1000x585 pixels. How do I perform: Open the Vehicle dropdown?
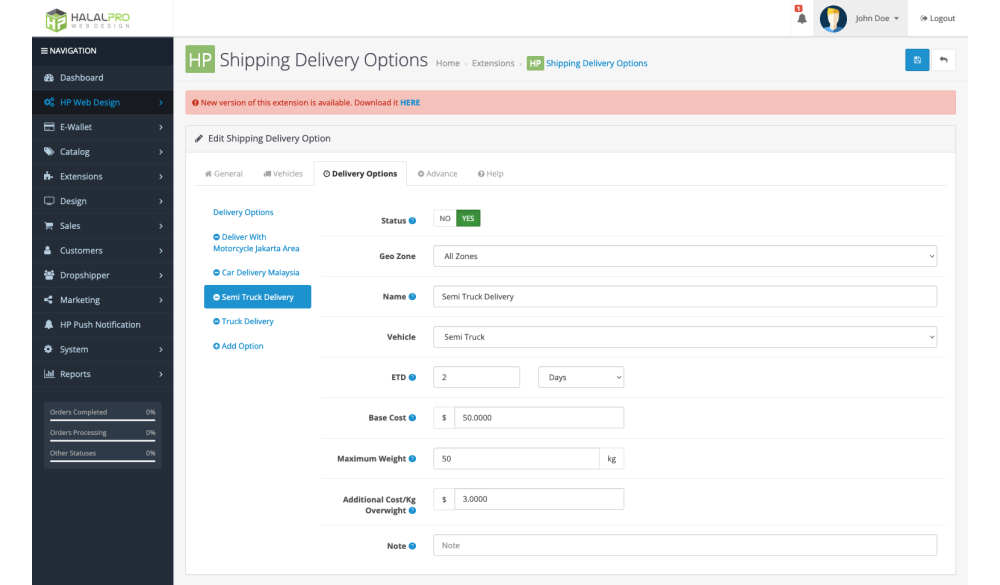click(x=684, y=337)
